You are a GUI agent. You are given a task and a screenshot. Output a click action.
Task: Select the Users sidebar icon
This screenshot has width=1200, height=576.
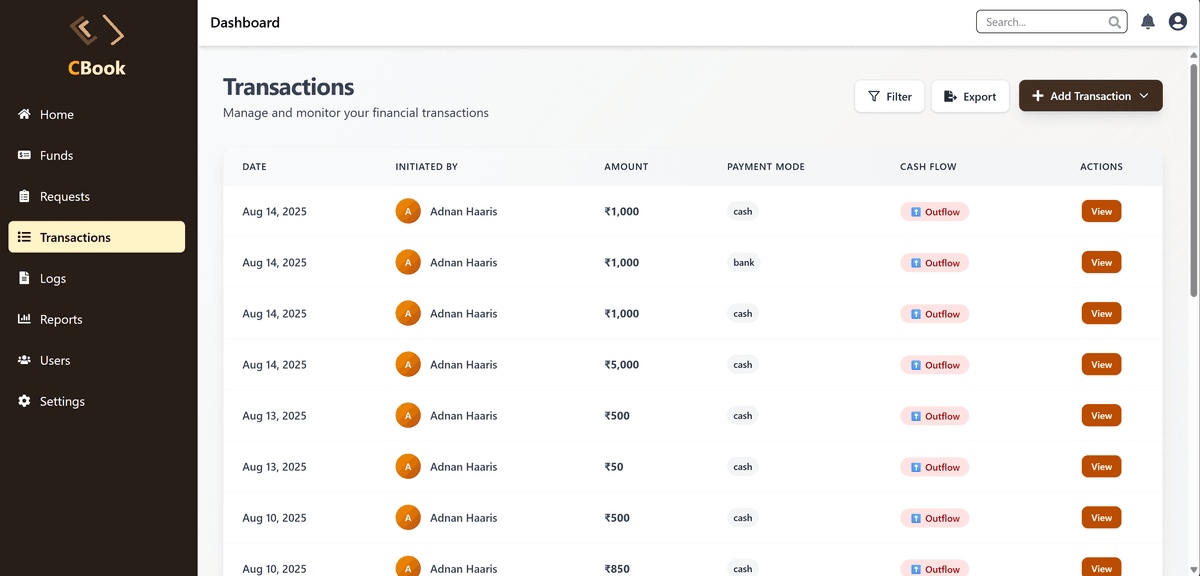[x=23, y=360]
